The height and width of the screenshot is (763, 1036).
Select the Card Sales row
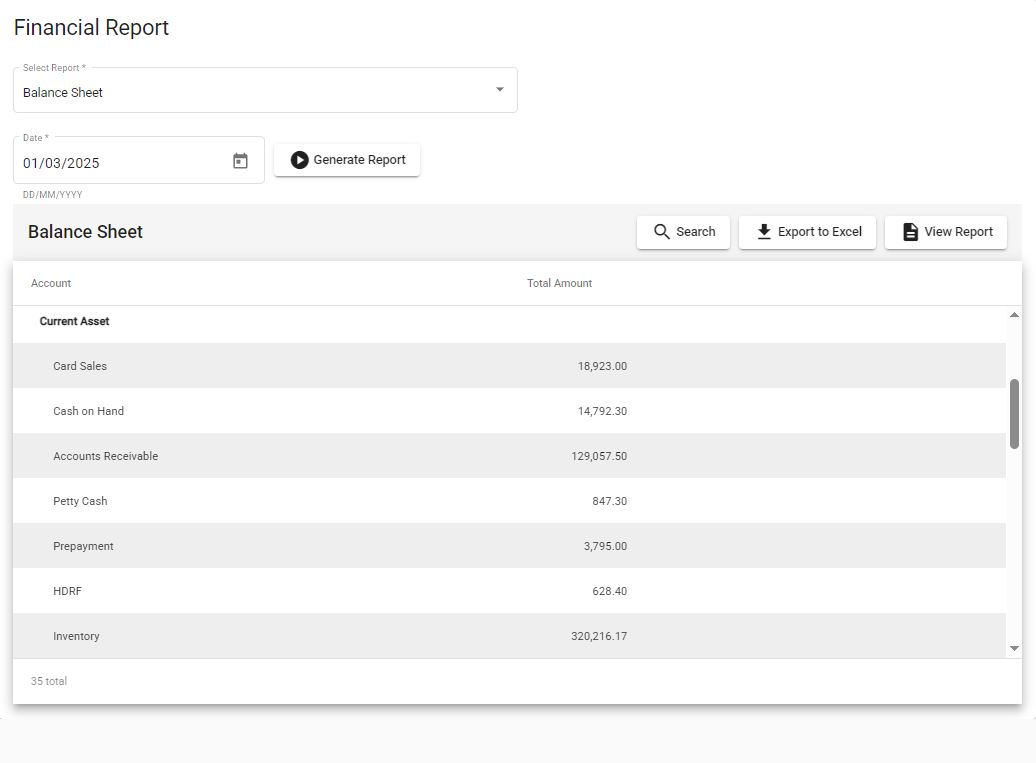click(509, 366)
